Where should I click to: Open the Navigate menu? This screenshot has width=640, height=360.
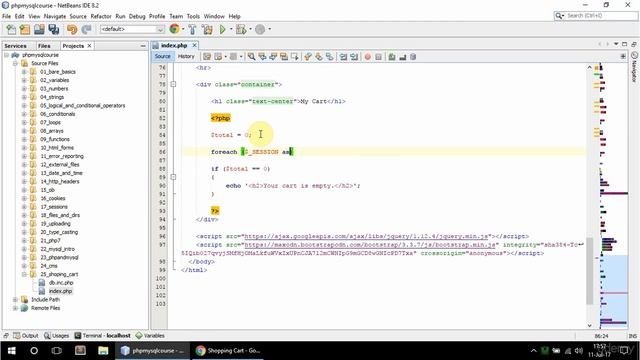[x=55, y=16]
